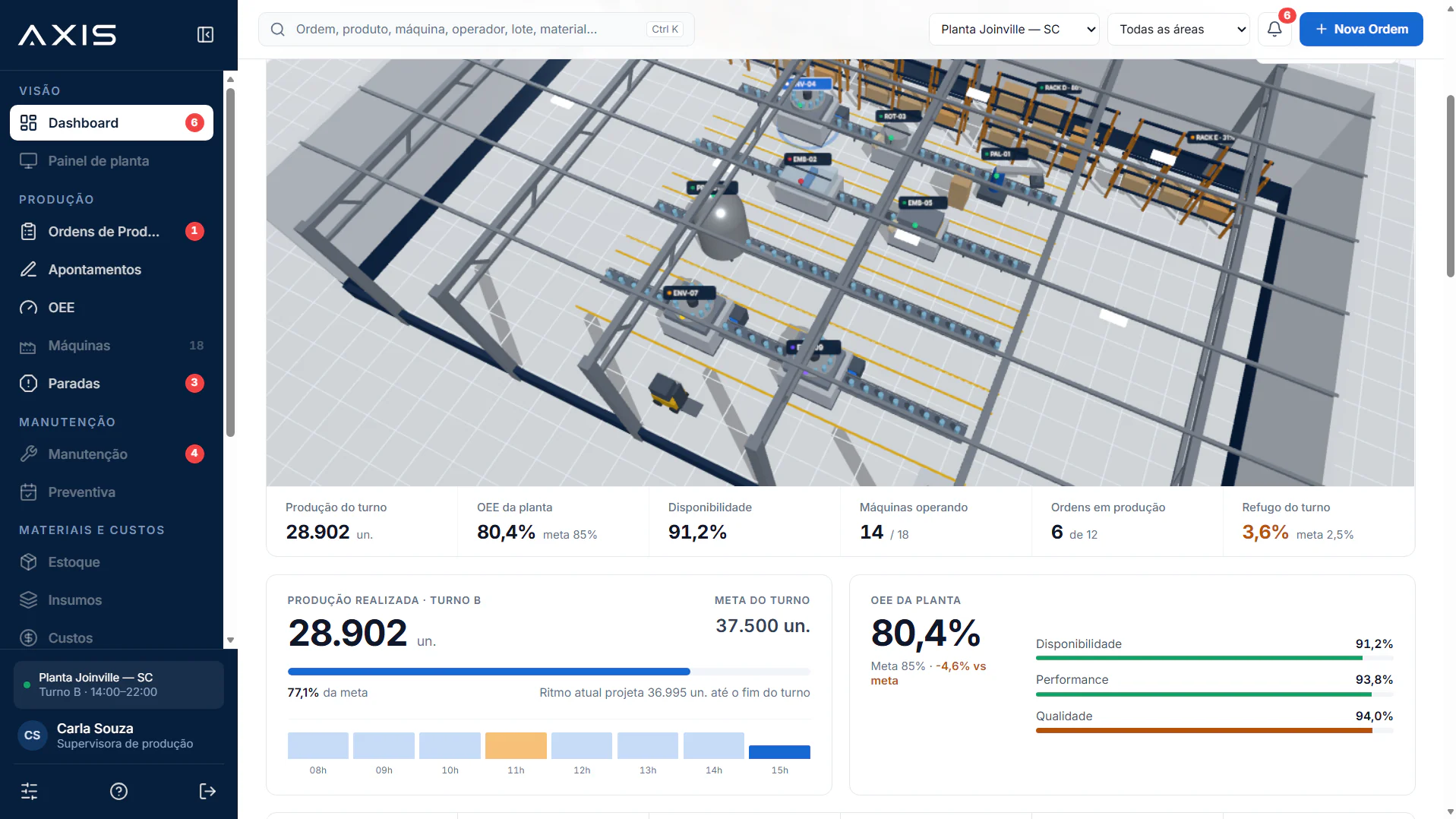Click the Preventiva calendar icon
The width and height of the screenshot is (1456, 819).
(x=28, y=492)
